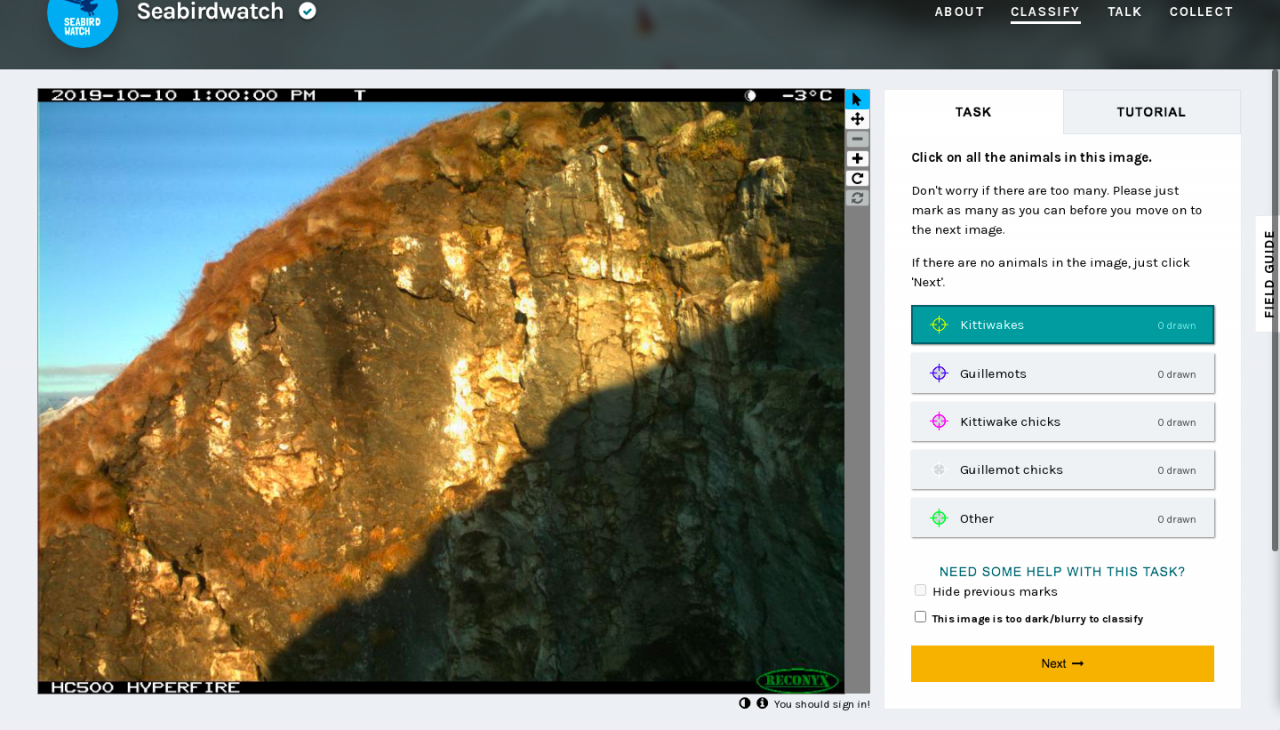Click the '-3°C' temperature reading
Screen dimensions: 1280x730
[x=807, y=96]
